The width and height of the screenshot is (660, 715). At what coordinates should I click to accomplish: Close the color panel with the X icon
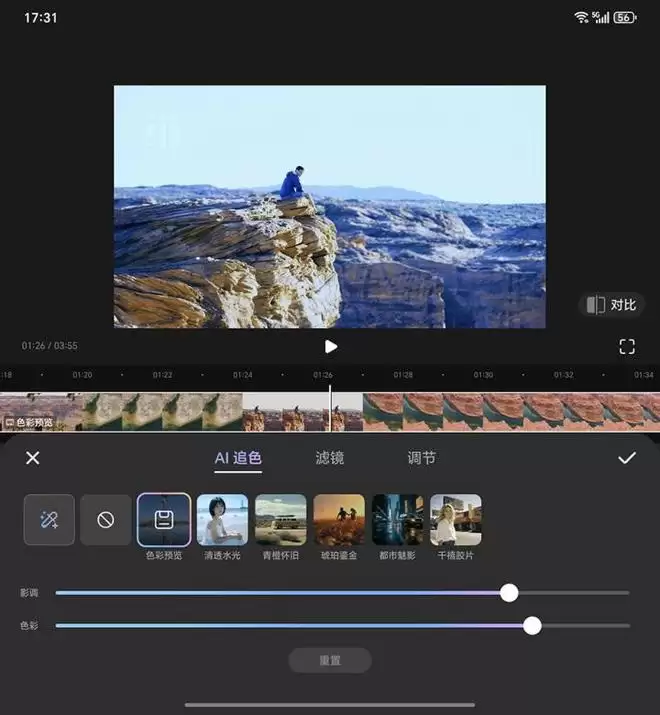click(33, 458)
